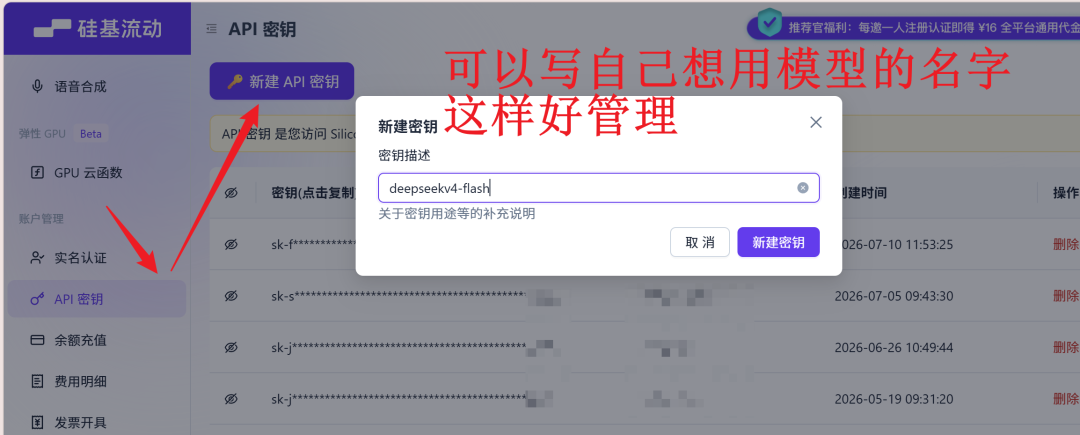Image resolution: width=1080 pixels, height=435 pixels.
Task: Delete the key created 2026-07-10 11:53:25
Action: tap(1066, 244)
